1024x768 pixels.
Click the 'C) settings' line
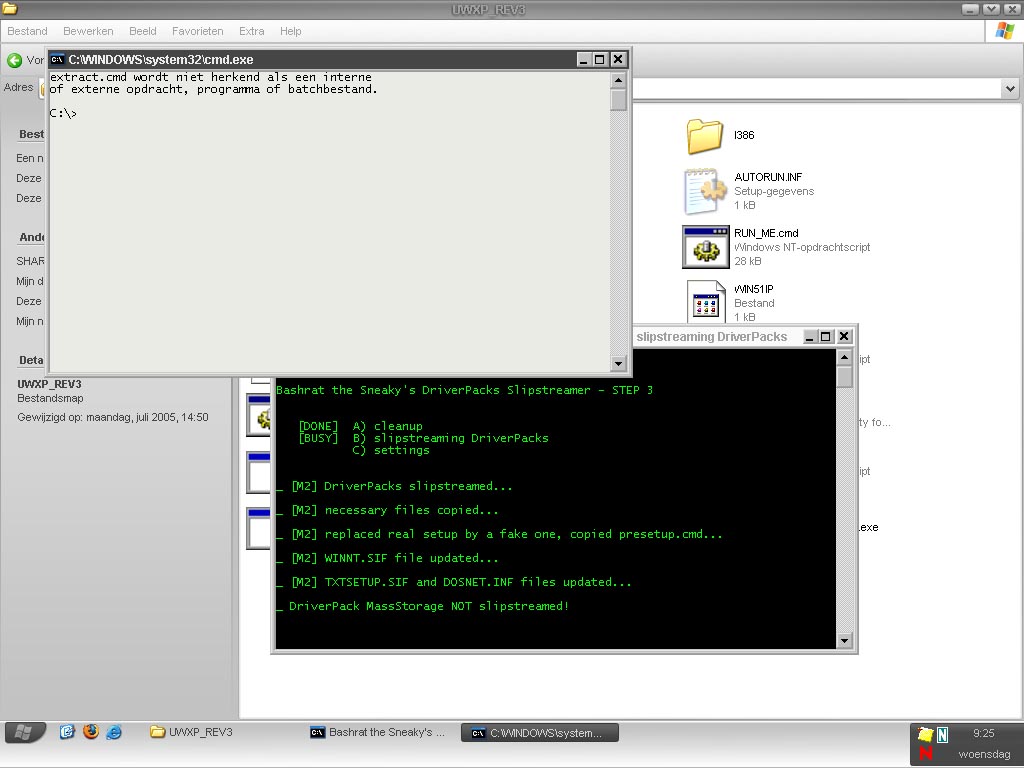click(x=391, y=450)
